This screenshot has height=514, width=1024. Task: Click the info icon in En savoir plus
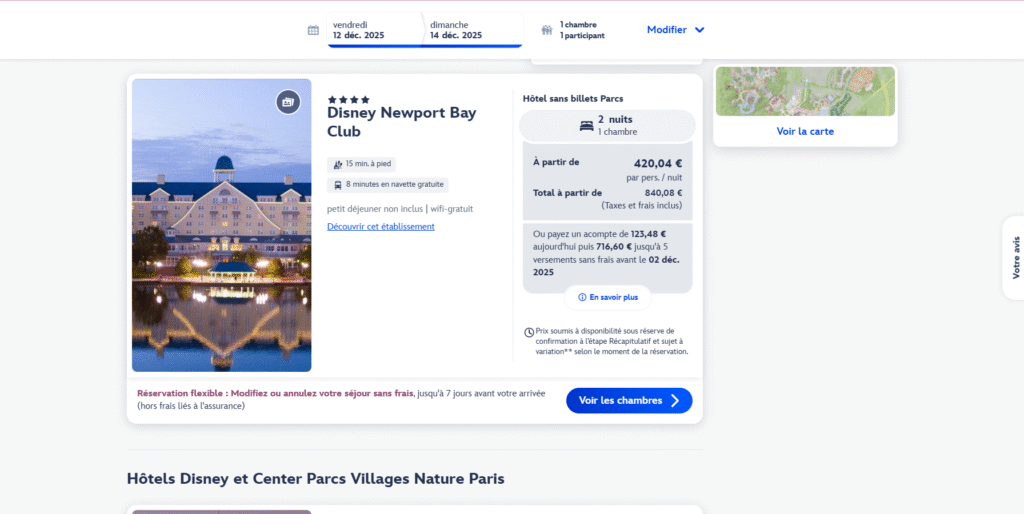582,297
